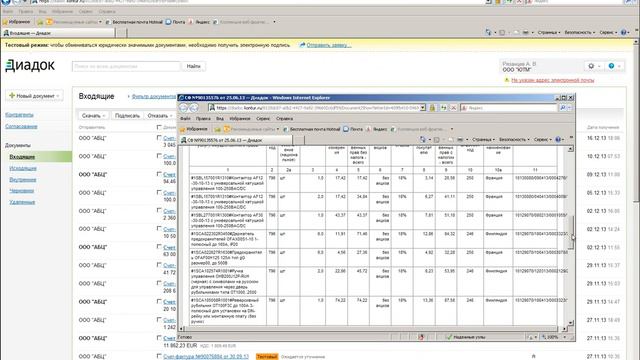Screen dimensions: 640x360
Task: Open Исходящие folder link
Action: 23,168
